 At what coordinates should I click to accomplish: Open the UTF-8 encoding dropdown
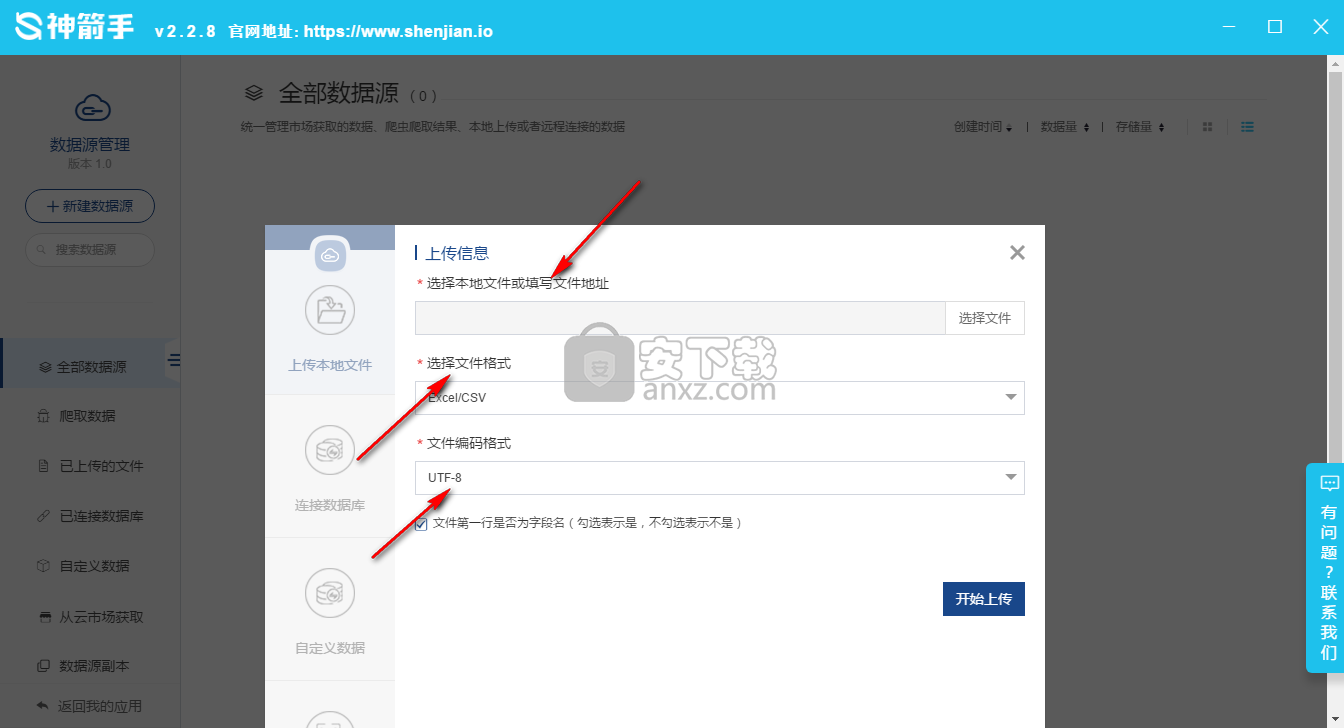720,477
